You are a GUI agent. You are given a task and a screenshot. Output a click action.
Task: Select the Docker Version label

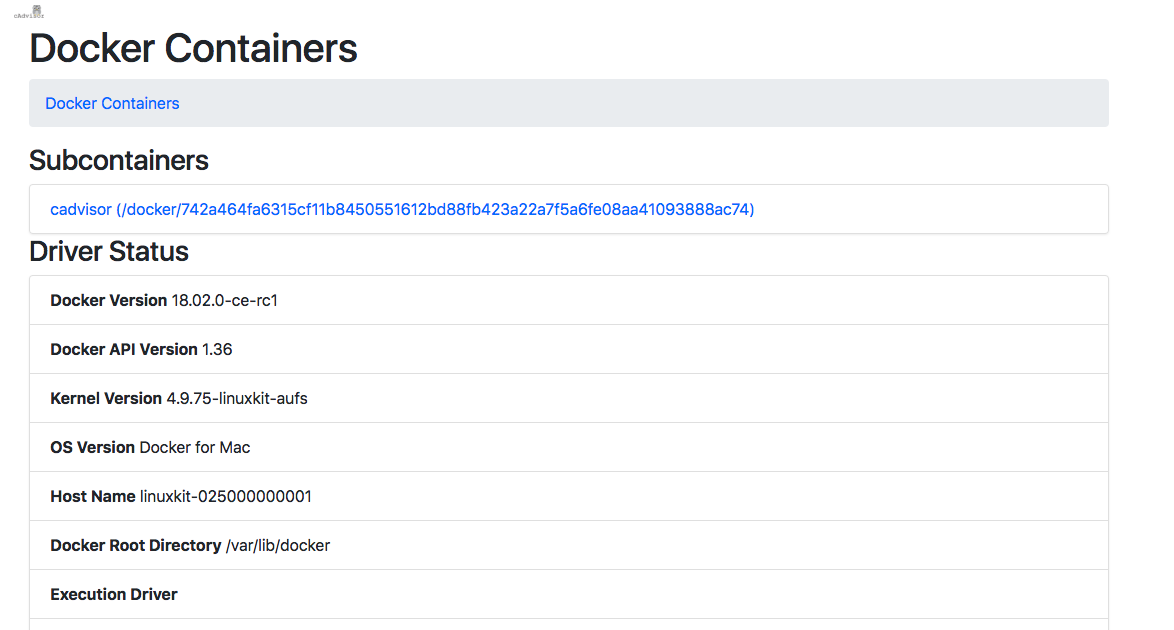tap(109, 300)
